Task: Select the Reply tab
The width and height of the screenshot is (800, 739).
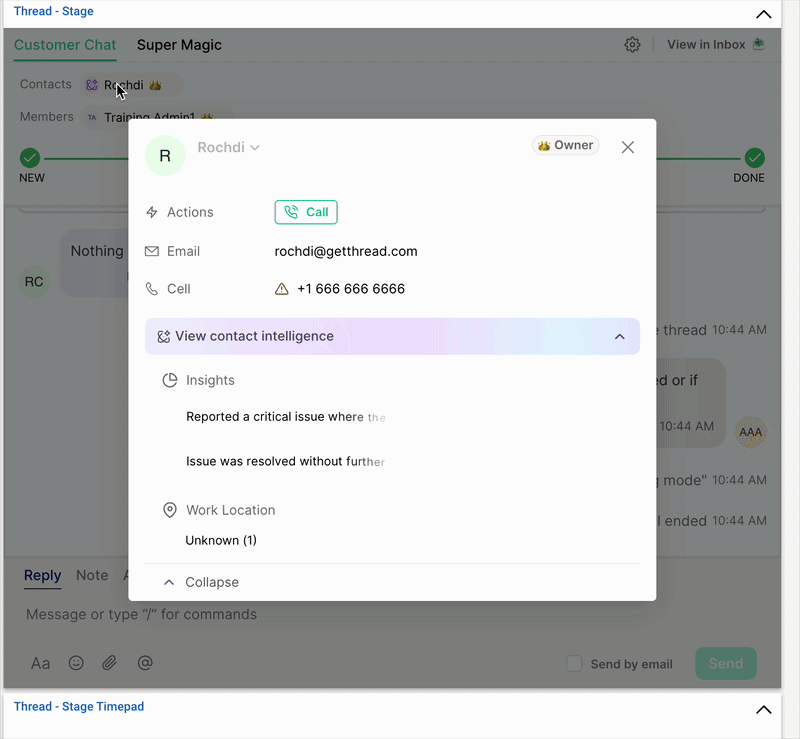Action: click(x=42, y=575)
